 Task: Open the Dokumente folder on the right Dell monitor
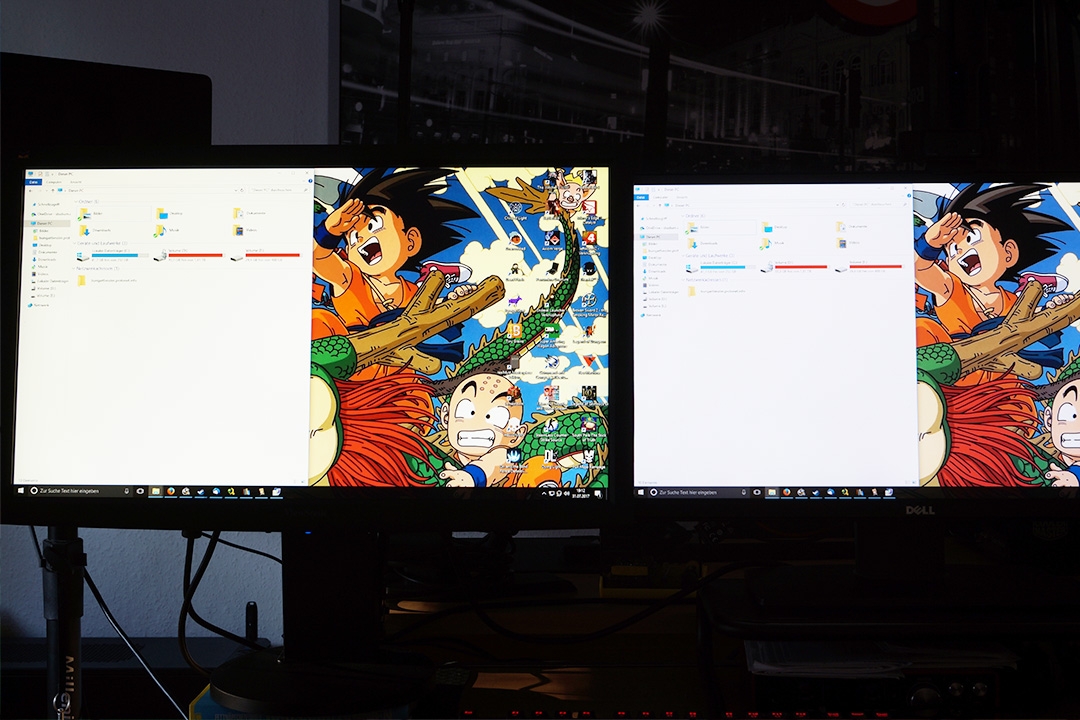click(x=852, y=227)
